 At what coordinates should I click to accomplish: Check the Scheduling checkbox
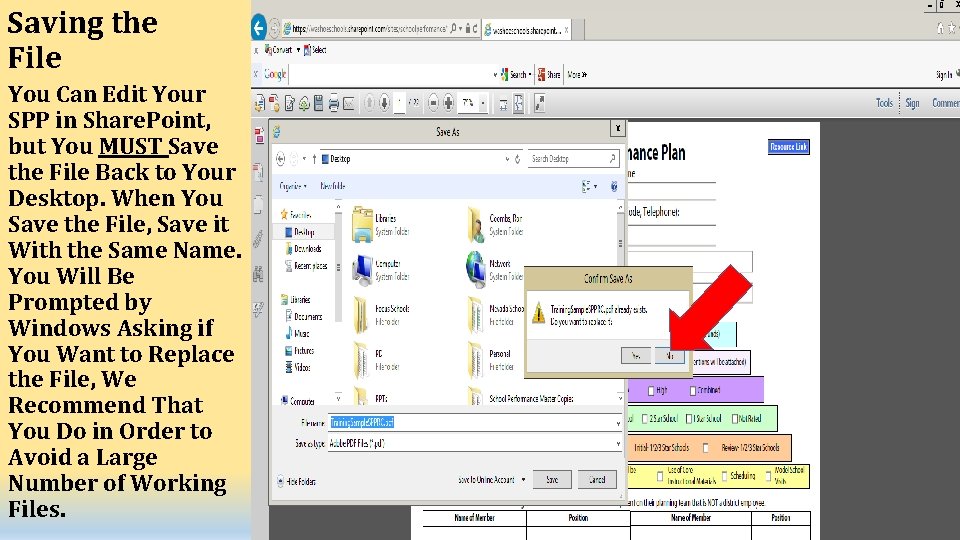coord(725,476)
